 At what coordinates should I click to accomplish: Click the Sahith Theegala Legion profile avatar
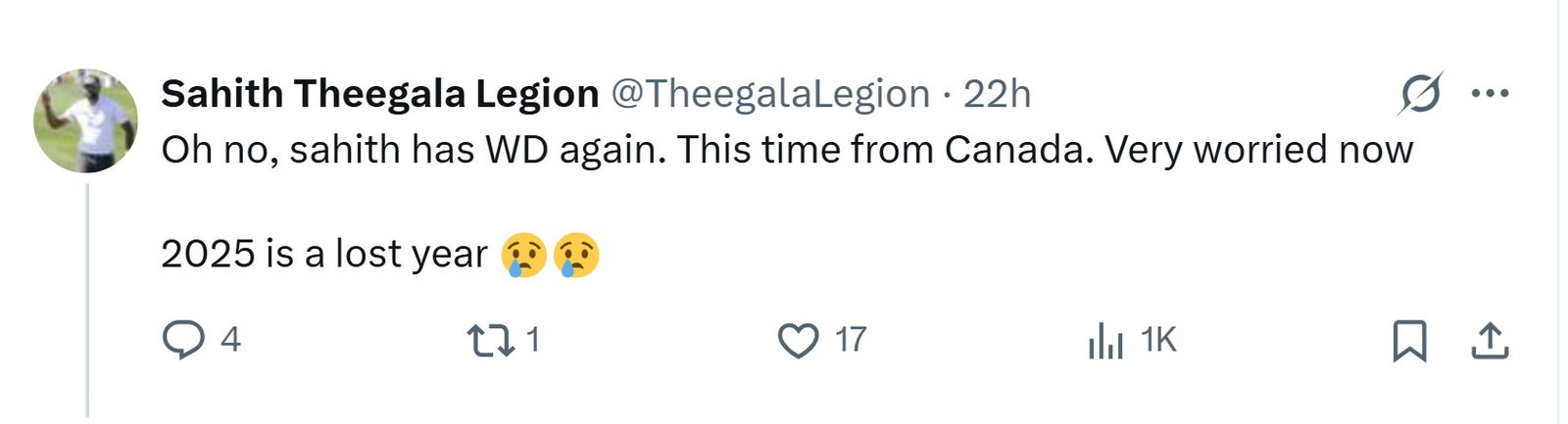[85, 120]
